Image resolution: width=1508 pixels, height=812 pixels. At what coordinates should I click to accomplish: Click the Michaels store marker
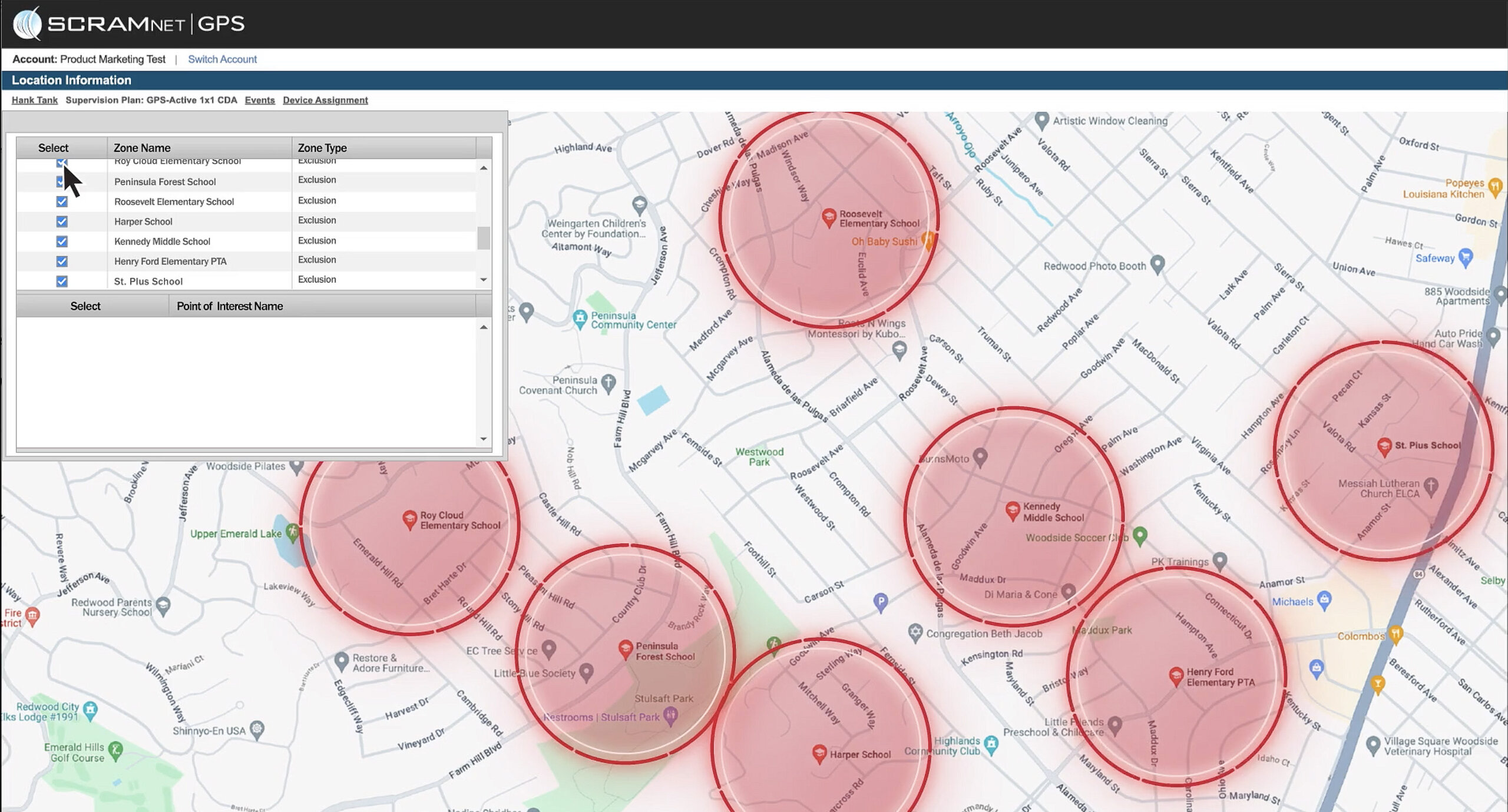click(x=1325, y=601)
